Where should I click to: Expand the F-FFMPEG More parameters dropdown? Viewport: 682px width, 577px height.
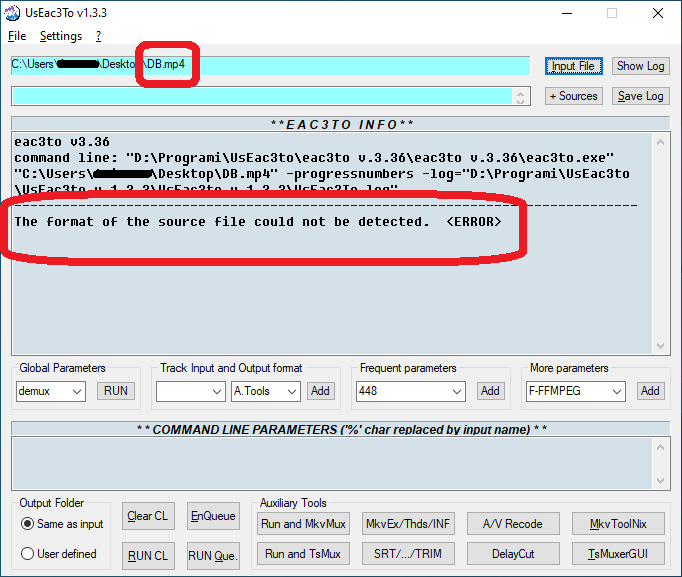[616, 391]
